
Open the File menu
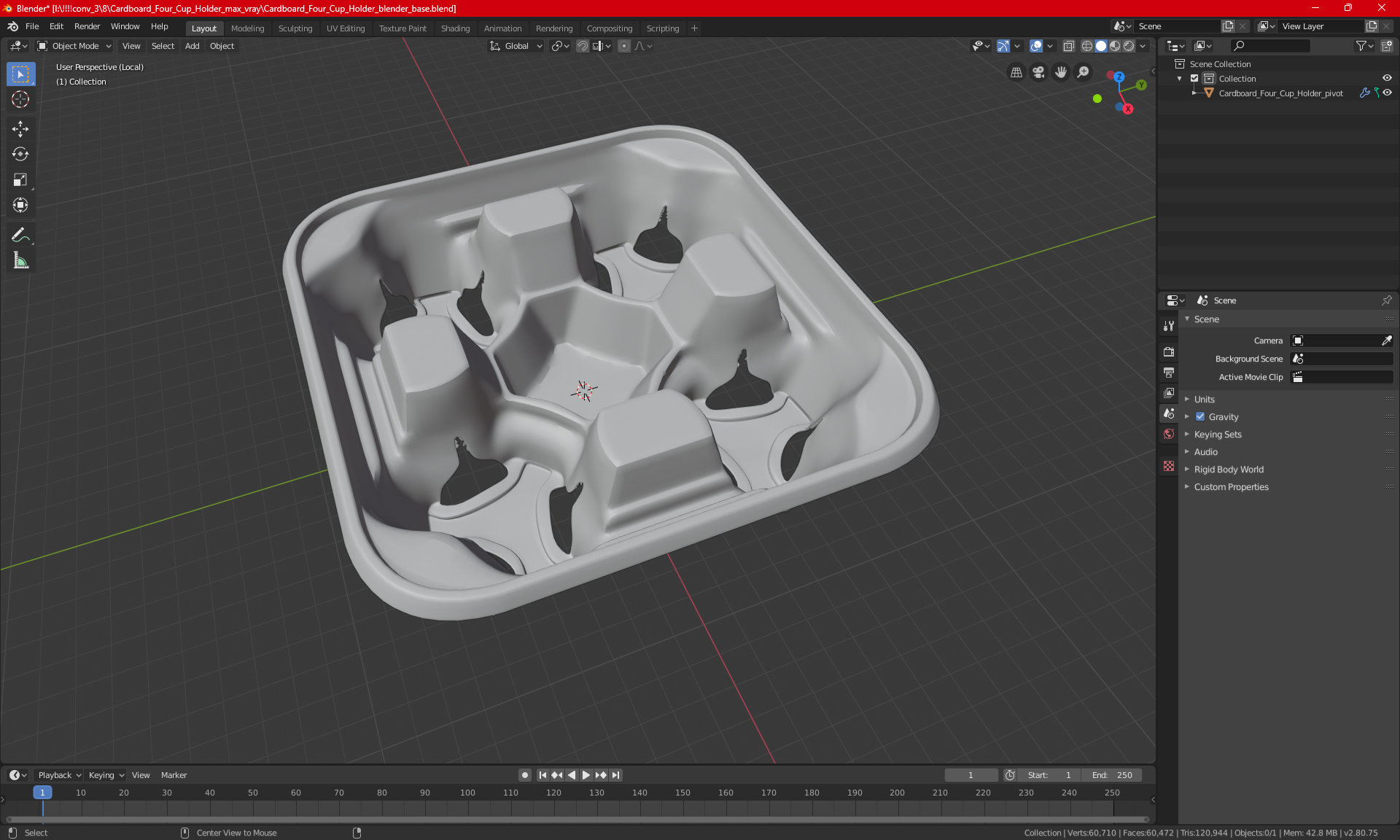click(32, 26)
